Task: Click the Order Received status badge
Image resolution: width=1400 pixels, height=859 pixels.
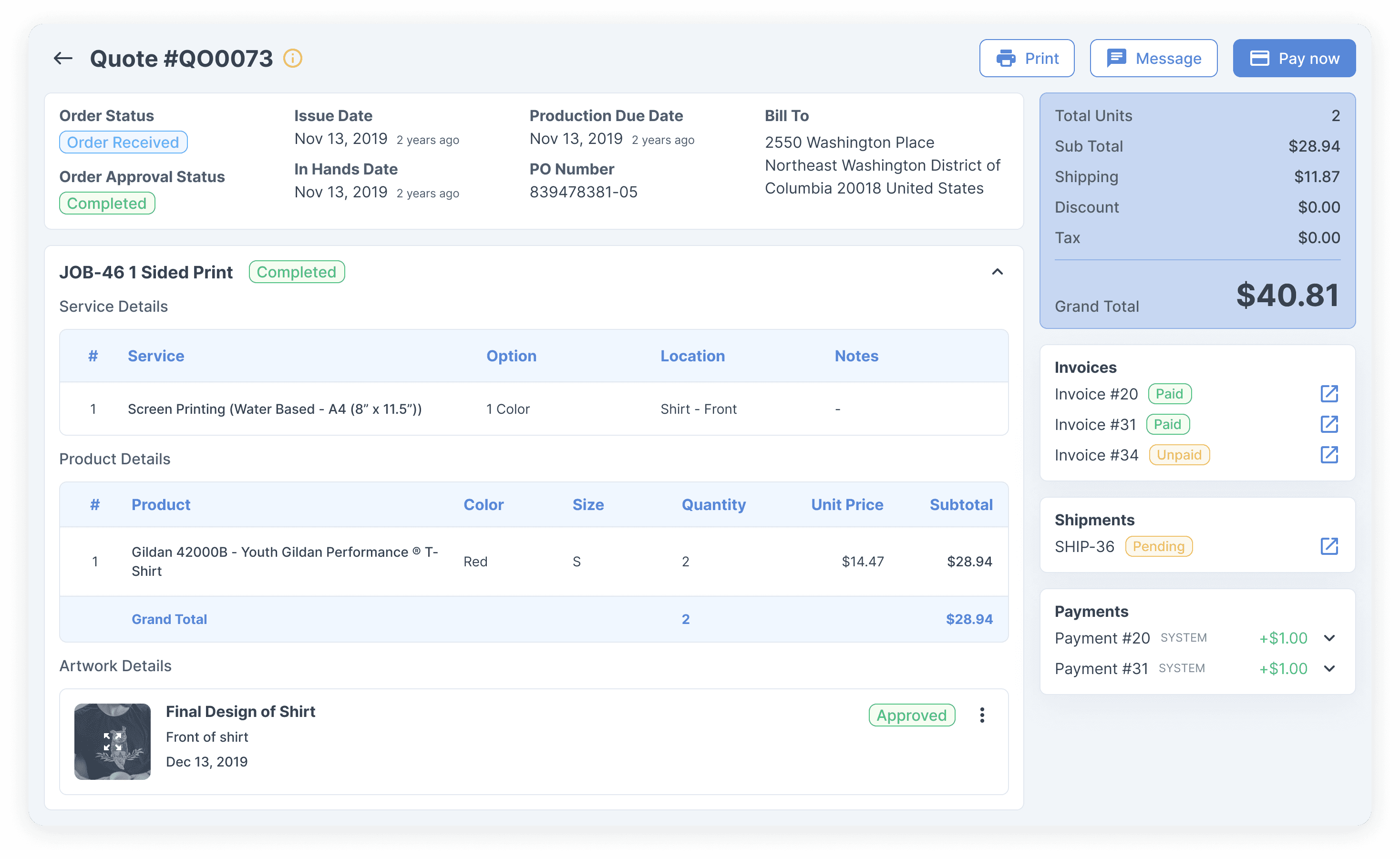Action: [124, 142]
